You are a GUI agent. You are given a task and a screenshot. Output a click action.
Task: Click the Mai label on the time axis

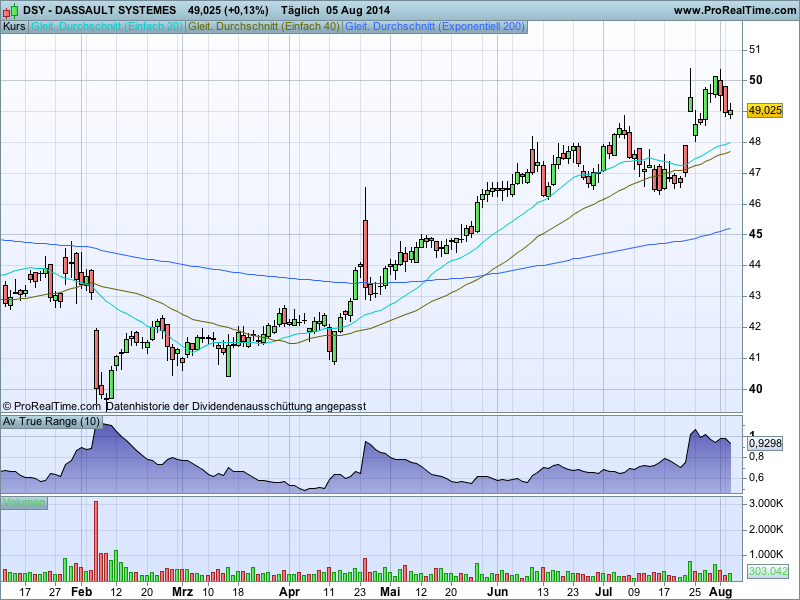coord(390,592)
